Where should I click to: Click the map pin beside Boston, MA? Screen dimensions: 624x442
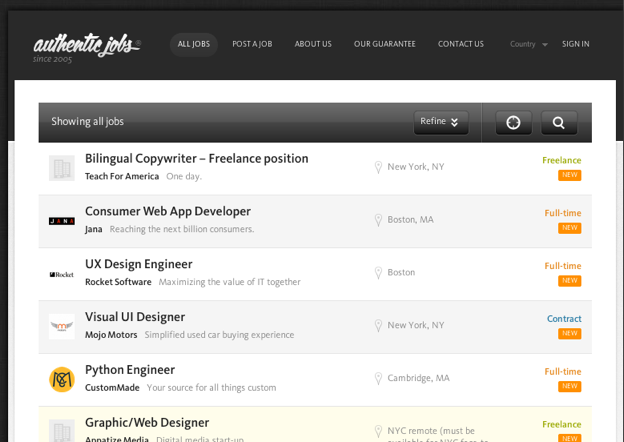(378, 220)
